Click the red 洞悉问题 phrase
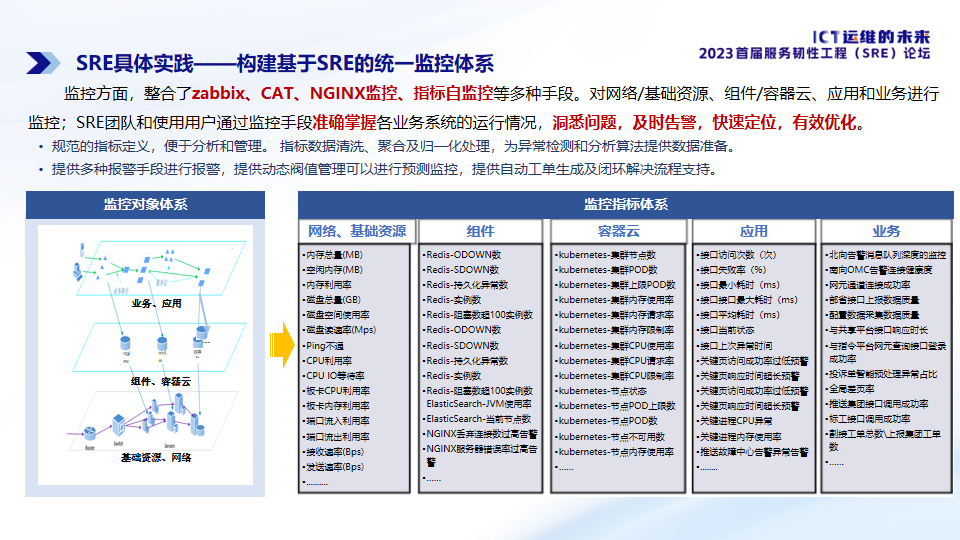The image size is (960, 540). [584, 122]
